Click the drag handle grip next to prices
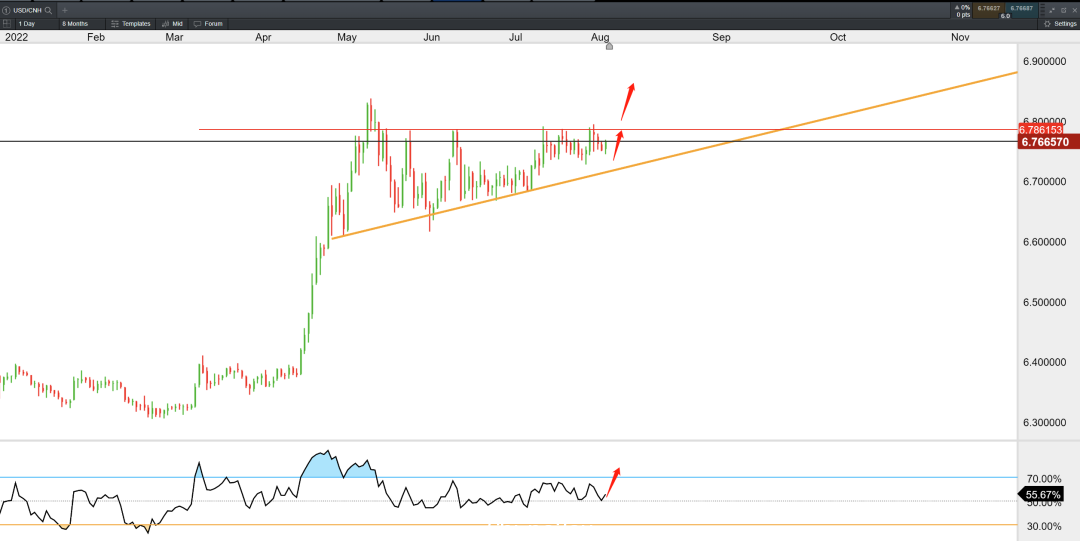The width and height of the screenshot is (1080, 541). [x=1042, y=10]
